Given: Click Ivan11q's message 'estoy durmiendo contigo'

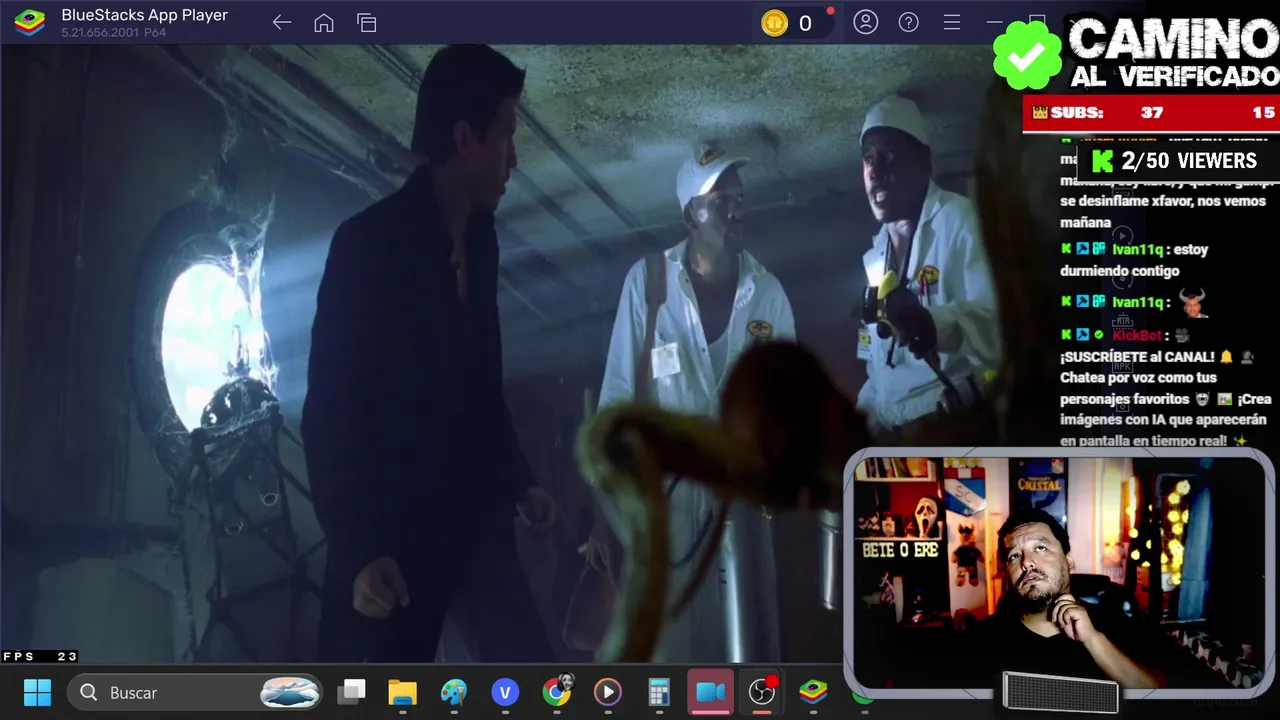Looking at the screenshot, I should point(1135,260).
